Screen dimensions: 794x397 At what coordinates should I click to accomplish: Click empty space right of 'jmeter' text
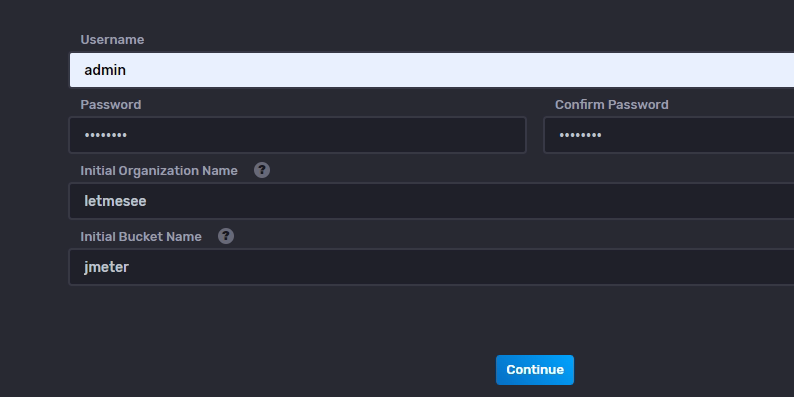456,267
